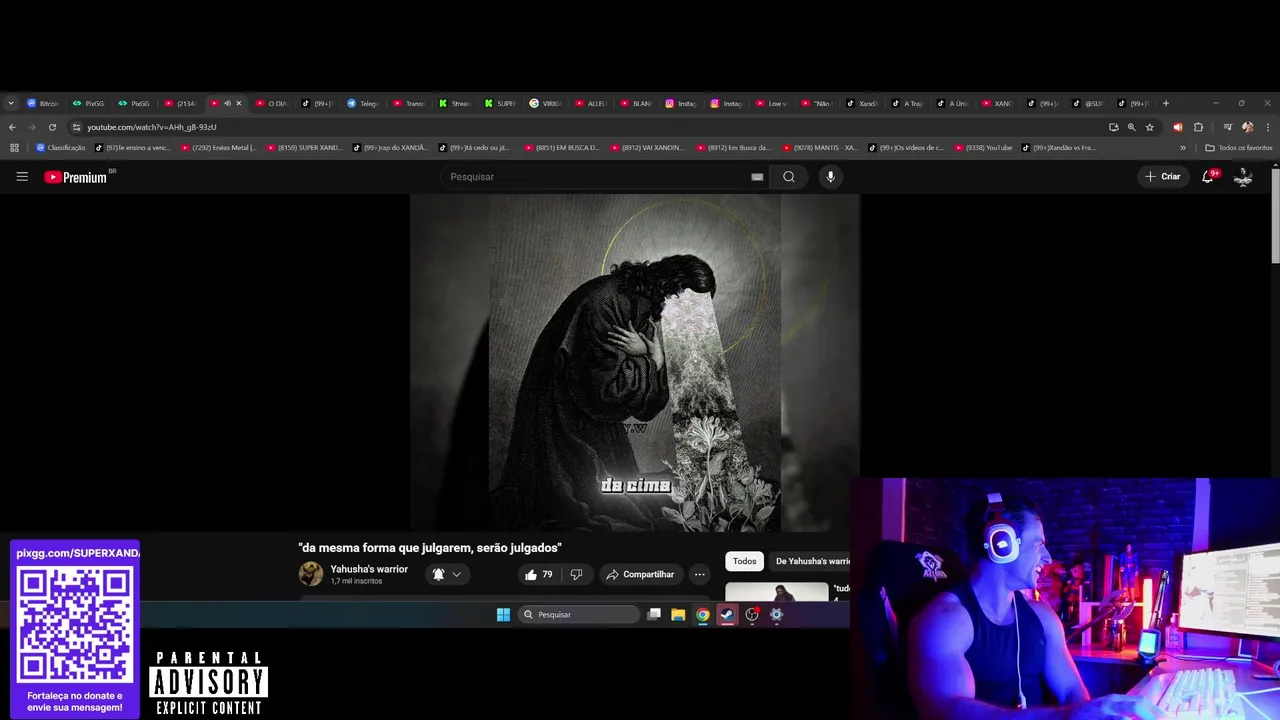Click the page vertical scrollbar
This screenshot has width=1280, height=720.
pos(1275,215)
